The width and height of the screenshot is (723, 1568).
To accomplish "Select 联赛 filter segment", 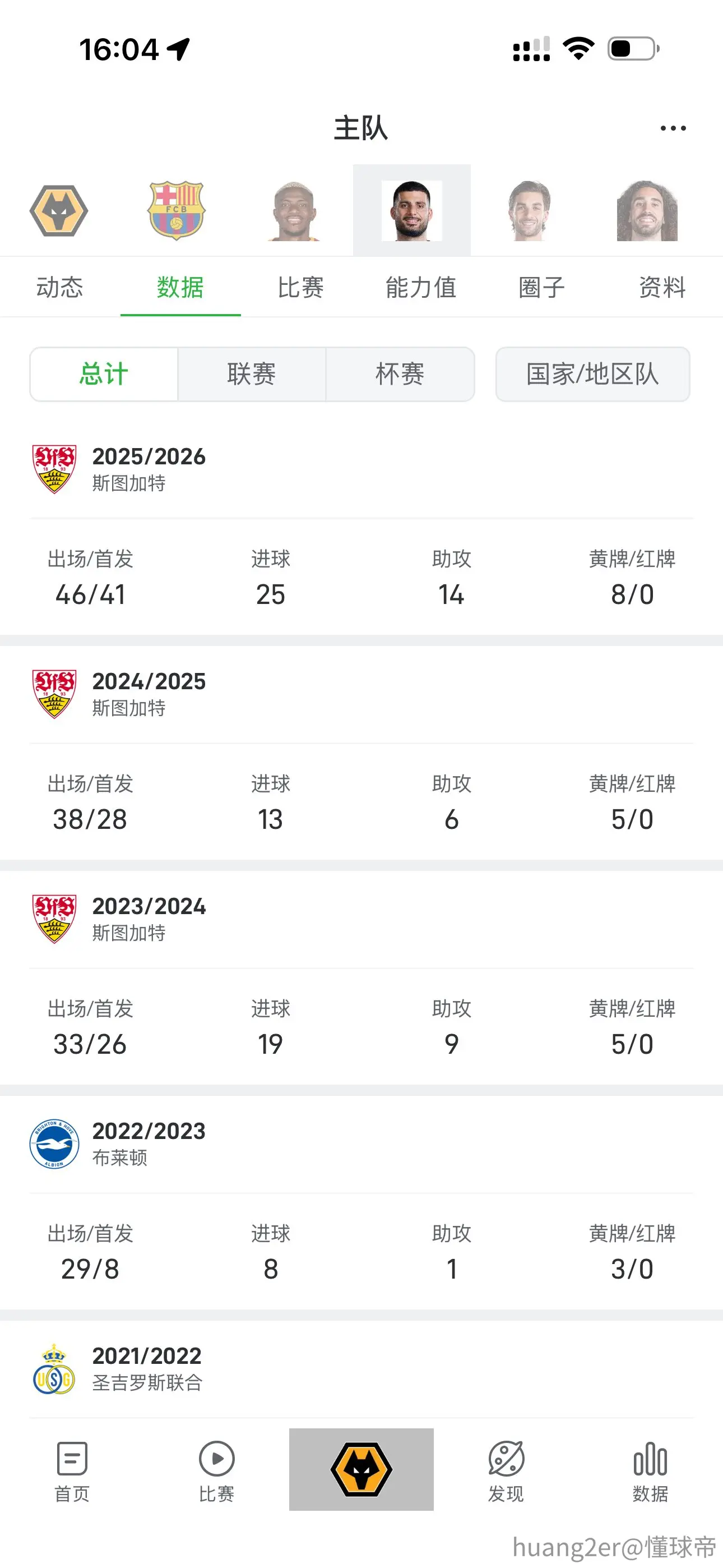I will click(x=251, y=373).
